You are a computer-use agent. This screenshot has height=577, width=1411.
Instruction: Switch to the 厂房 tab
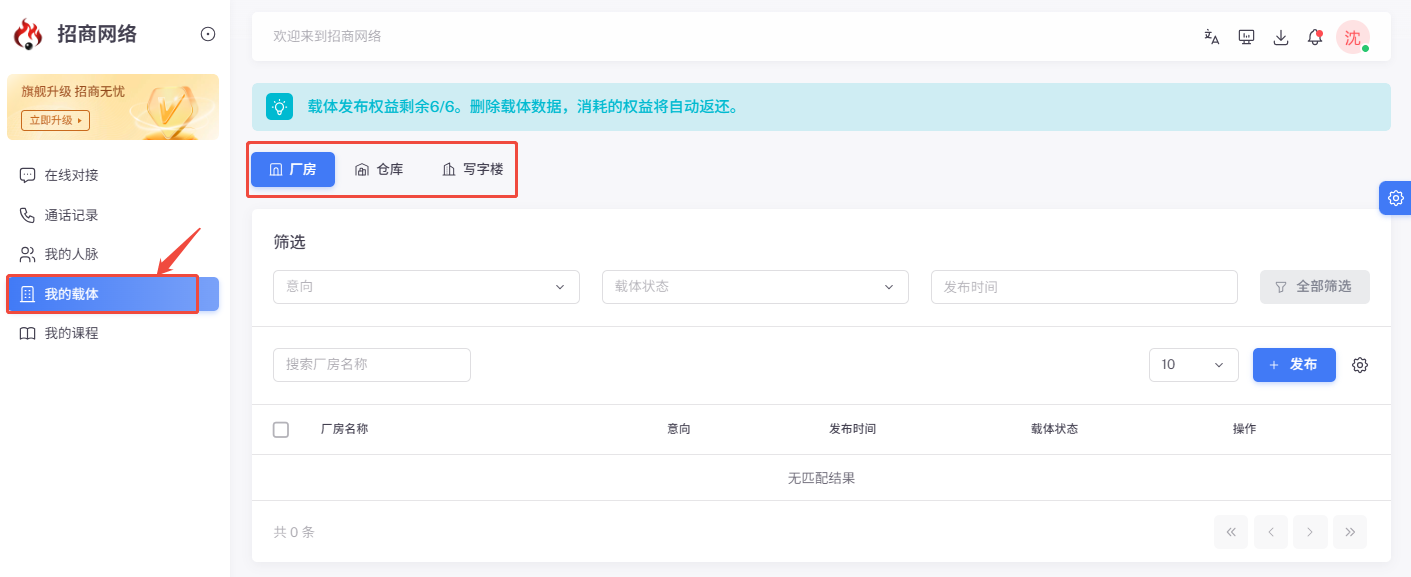point(293,170)
